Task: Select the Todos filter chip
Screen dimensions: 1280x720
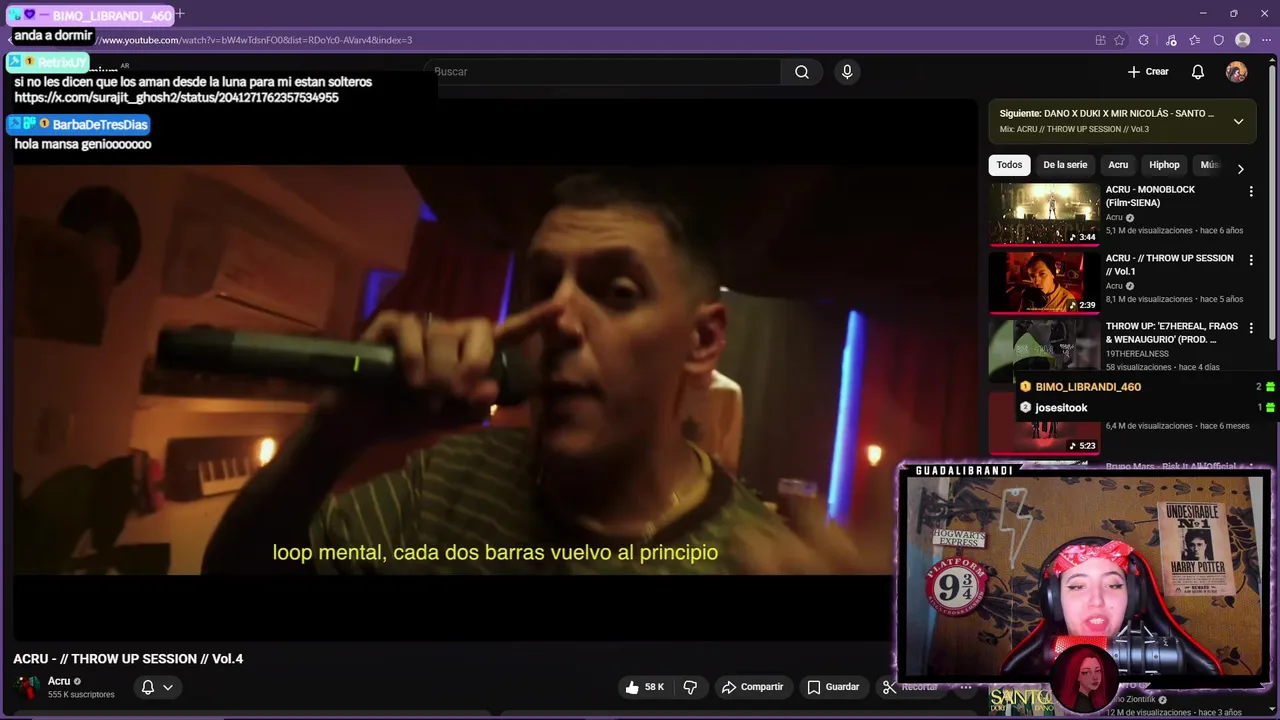Action: (x=1009, y=165)
